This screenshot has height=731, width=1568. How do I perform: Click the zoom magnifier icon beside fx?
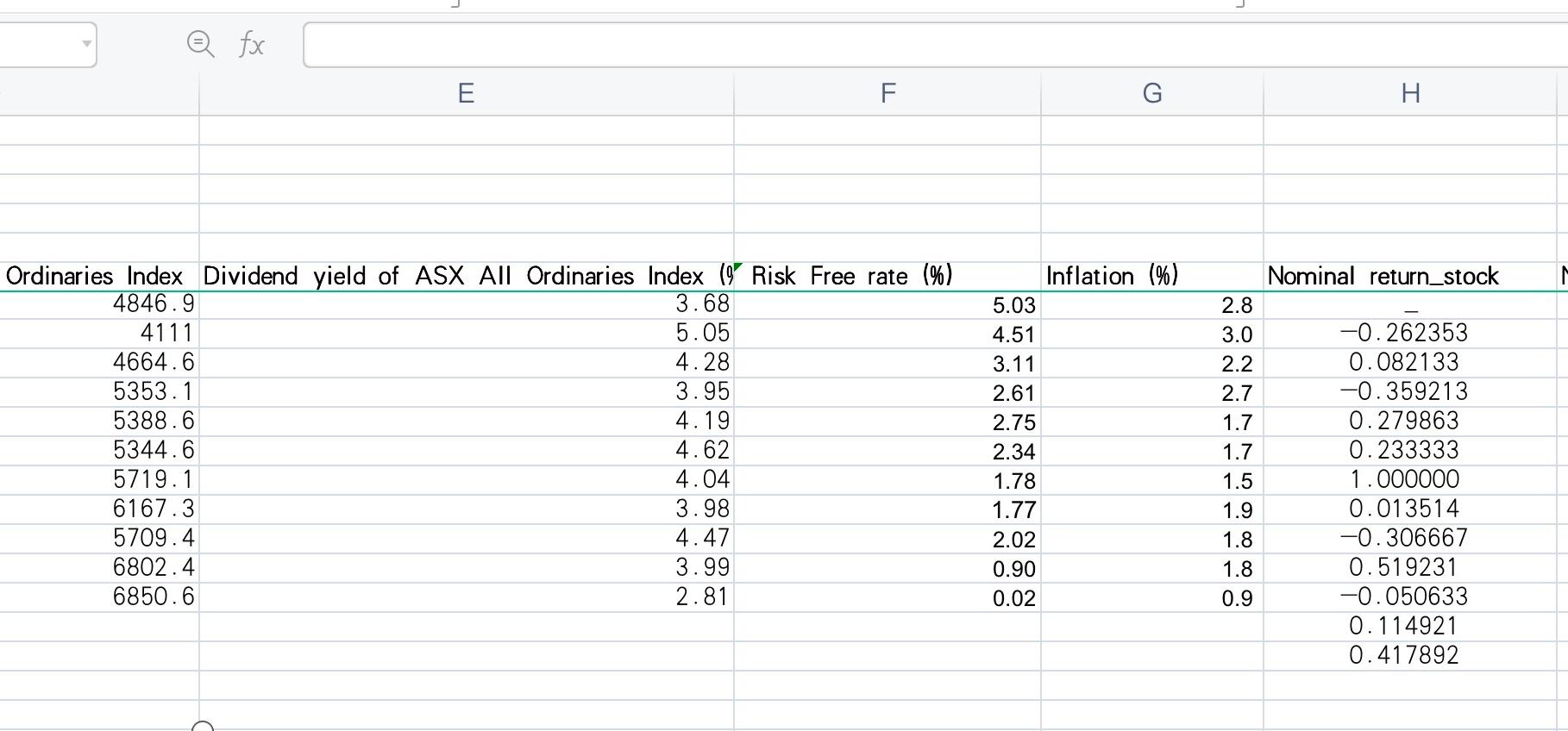coord(201,43)
